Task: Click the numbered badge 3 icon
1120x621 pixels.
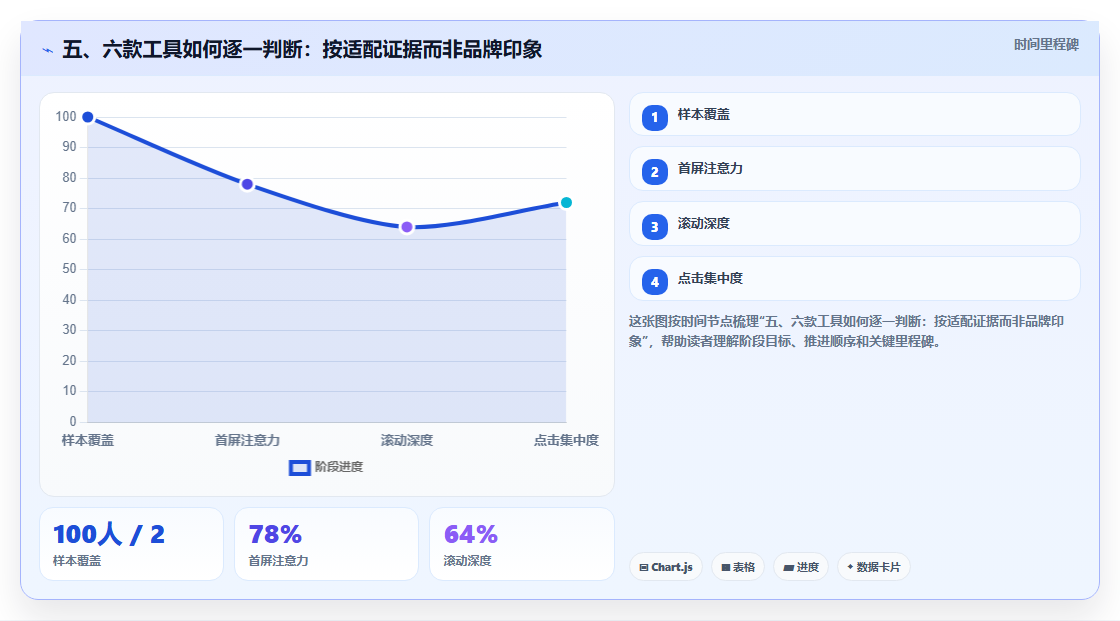Action: (x=654, y=227)
